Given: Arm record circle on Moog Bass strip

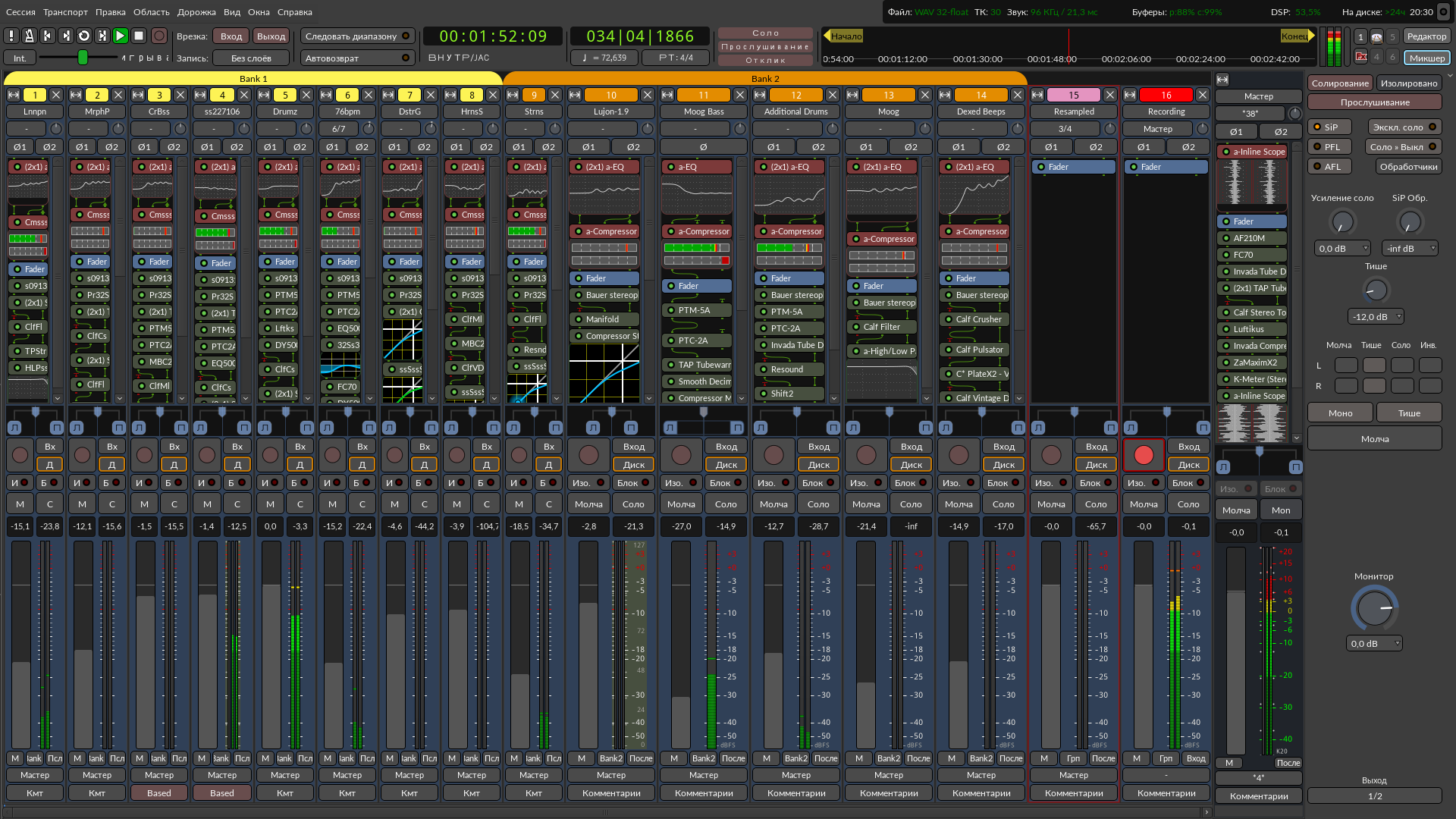Looking at the screenshot, I should (681, 455).
